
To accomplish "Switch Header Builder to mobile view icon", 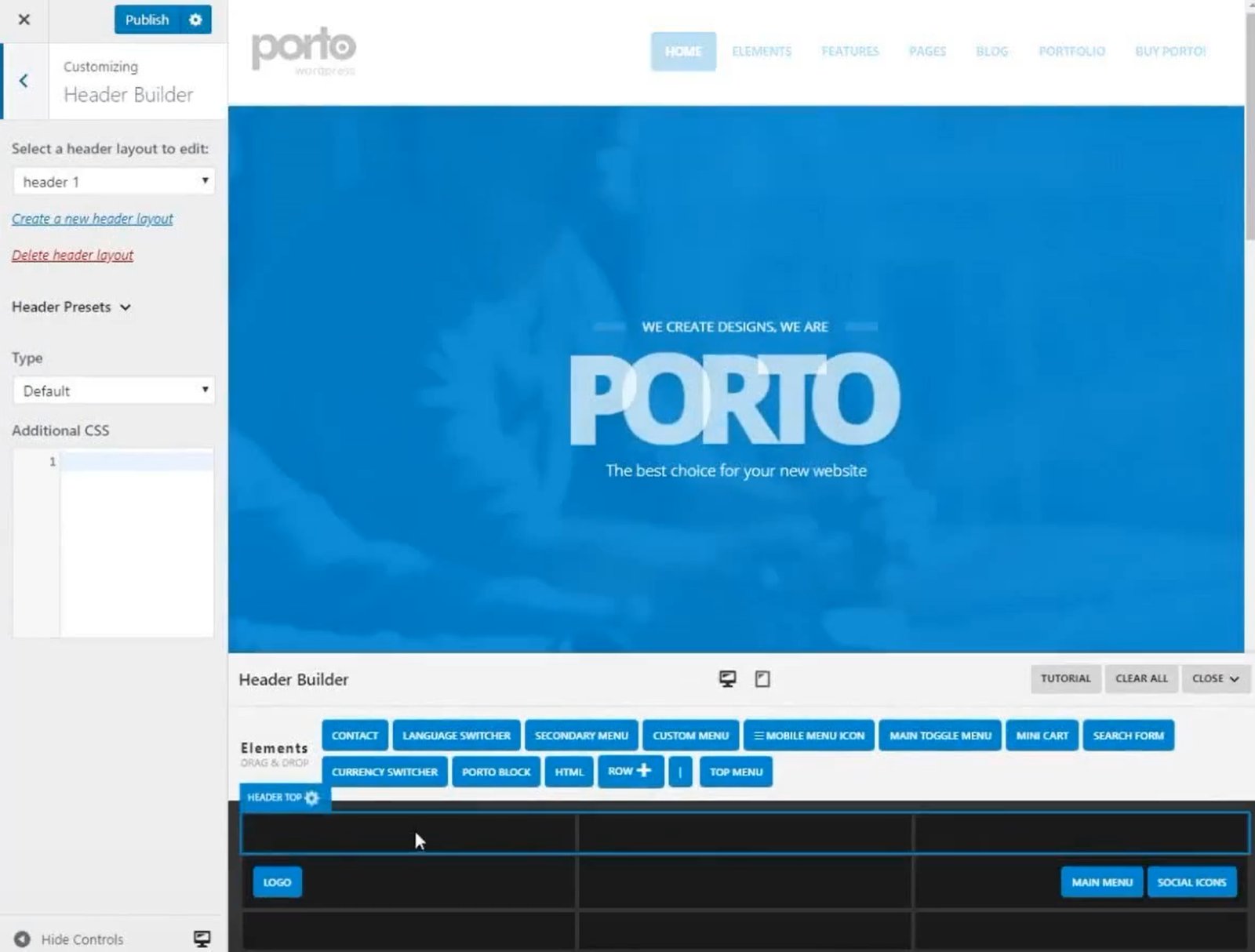I will coord(762,678).
